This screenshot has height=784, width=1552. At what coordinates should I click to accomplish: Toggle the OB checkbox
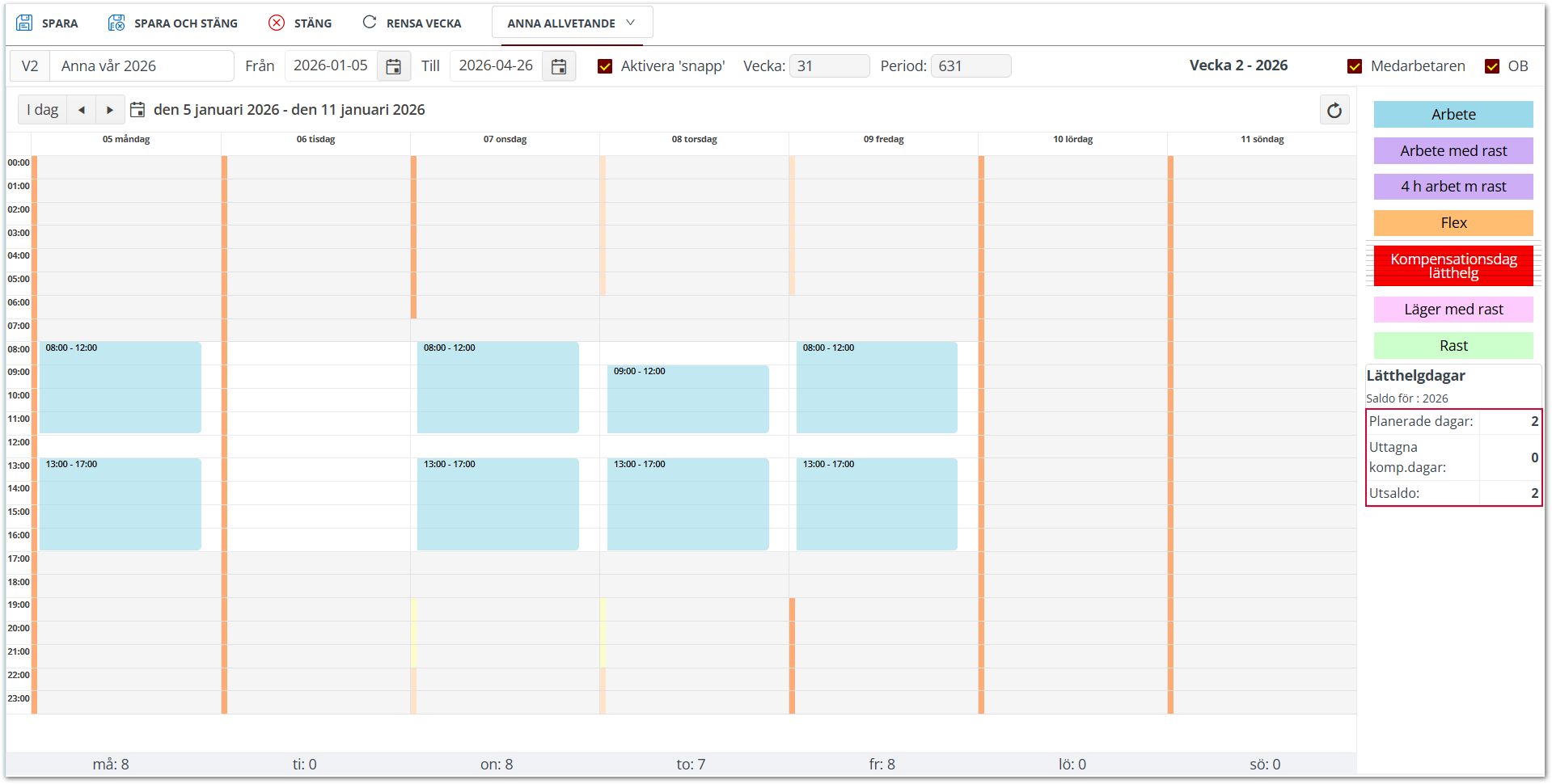click(1492, 66)
